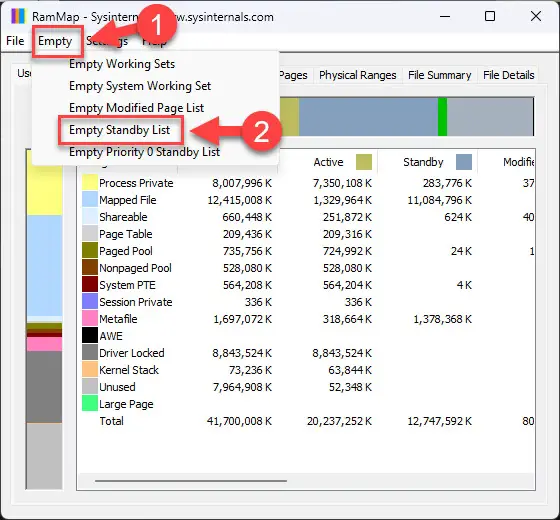Minimize the RamMap window
The width and height of the screenshot is (560, 520).
pyautogui.click(x=445, y=16)
